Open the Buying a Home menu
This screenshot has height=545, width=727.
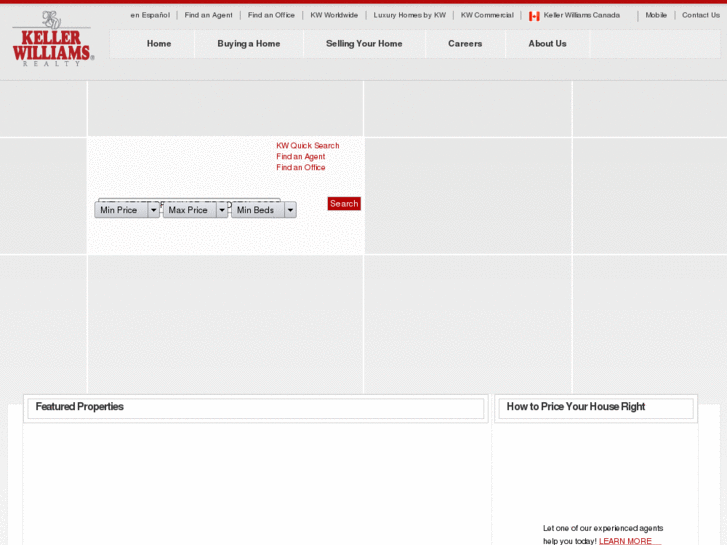pos(249,44)
